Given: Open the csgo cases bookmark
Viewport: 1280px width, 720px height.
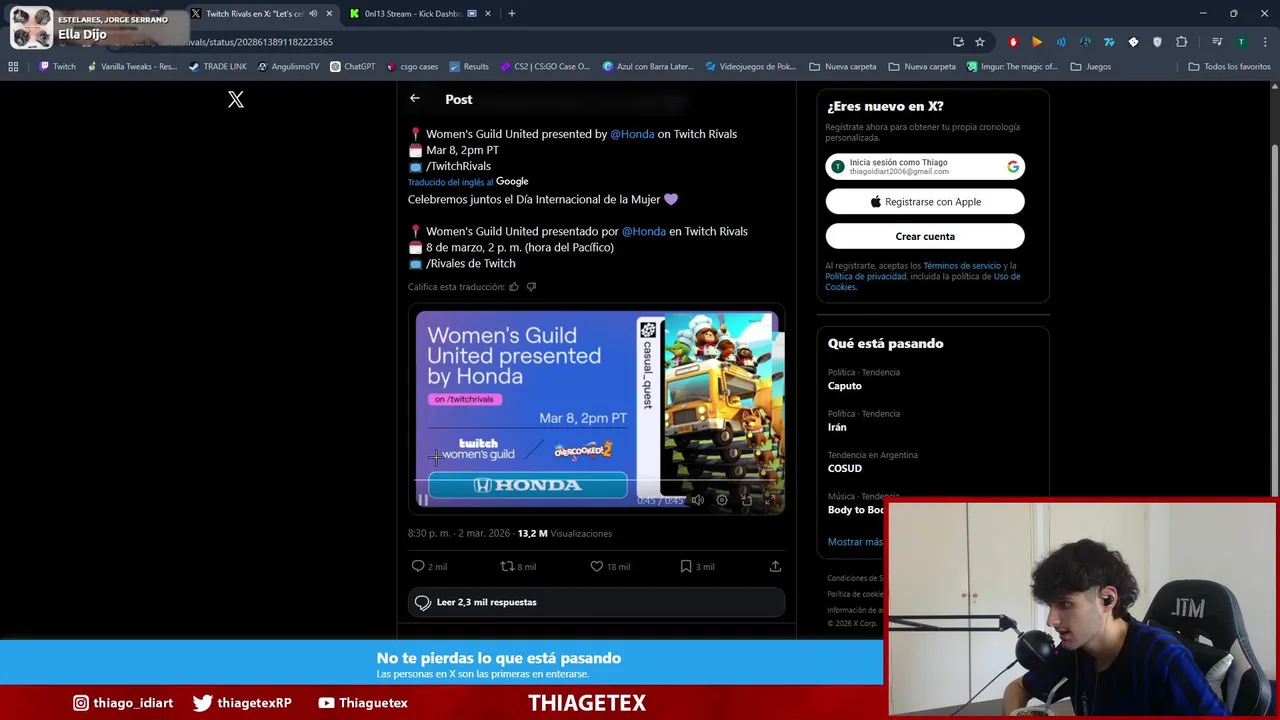Looking at the screenshot, I should tap(412, 67).
